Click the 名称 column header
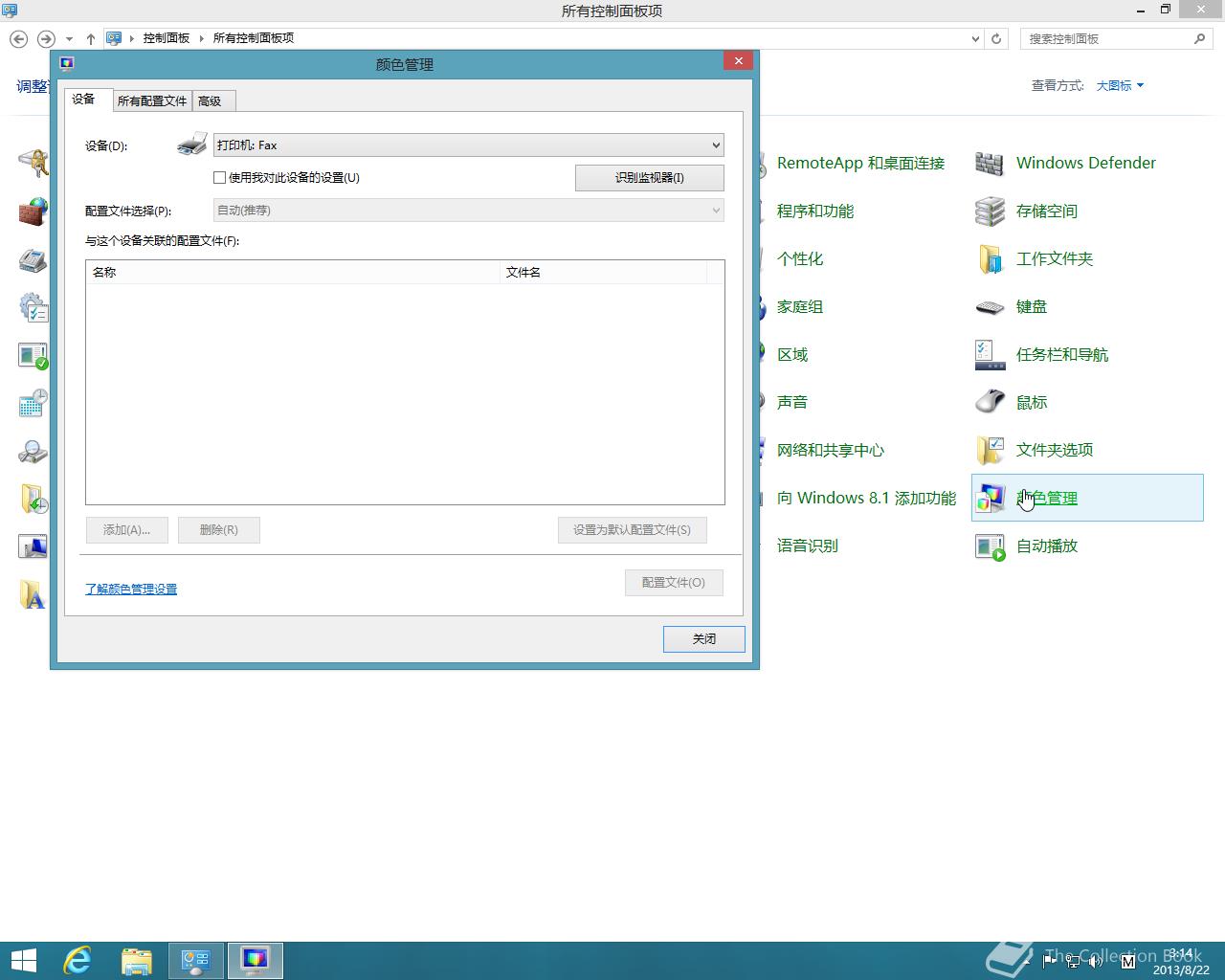1225x980 pixels. [293, 272]
